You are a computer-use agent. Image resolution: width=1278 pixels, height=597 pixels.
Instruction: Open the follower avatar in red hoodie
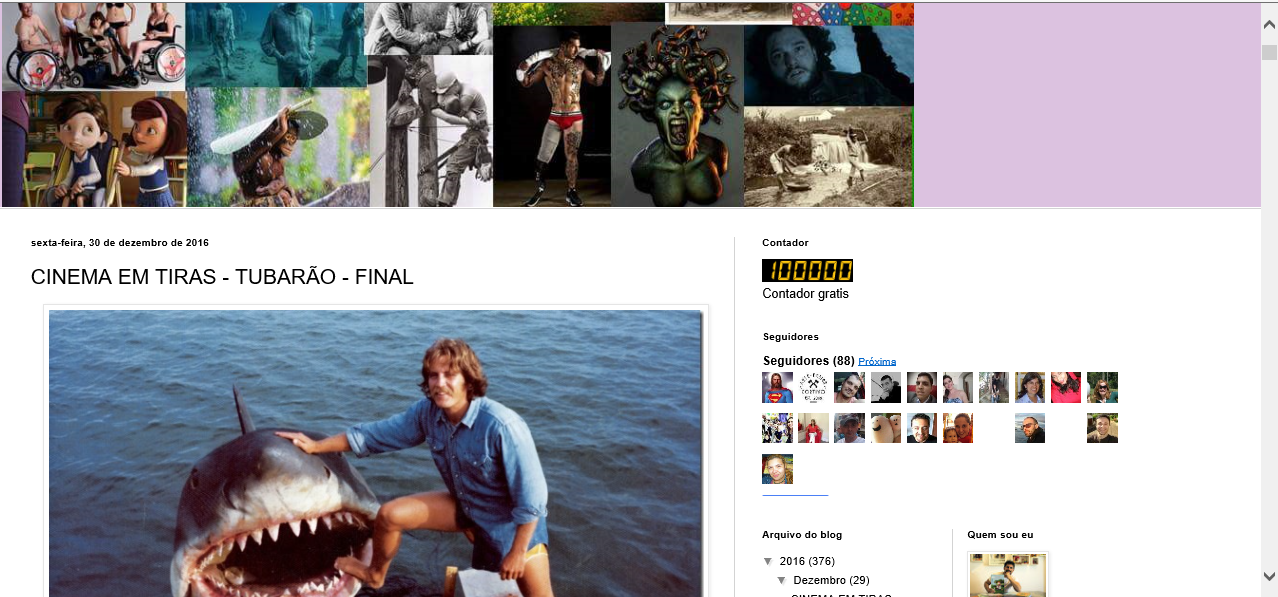point(1066,387)
